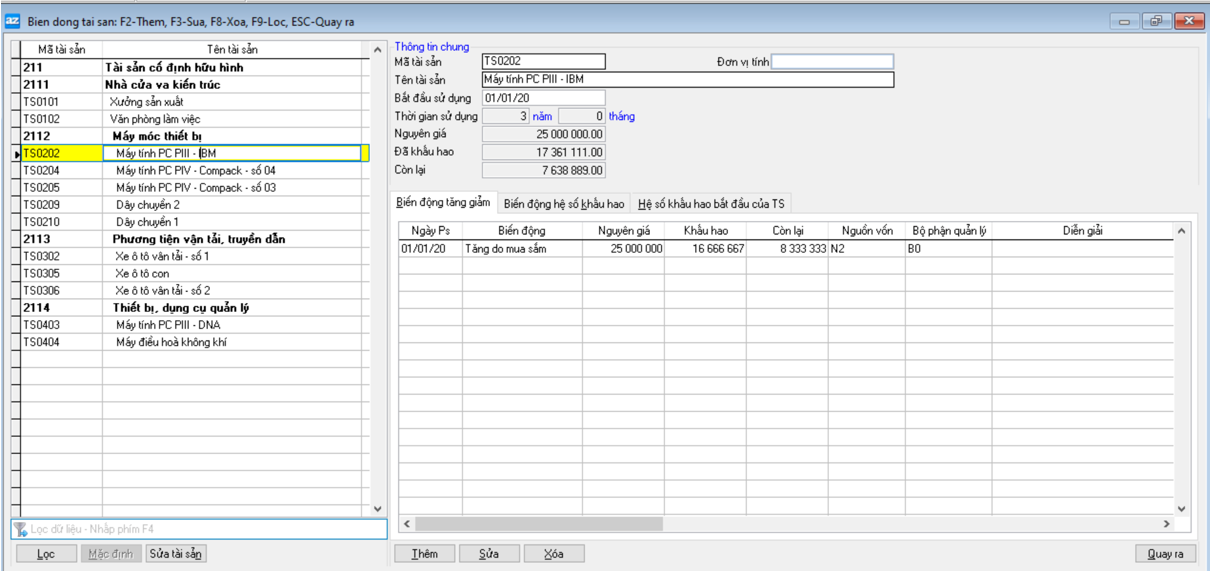Click the Đơn vị tính input field
This screenshot has height=571, width=1210.
[x=832, y=62]
